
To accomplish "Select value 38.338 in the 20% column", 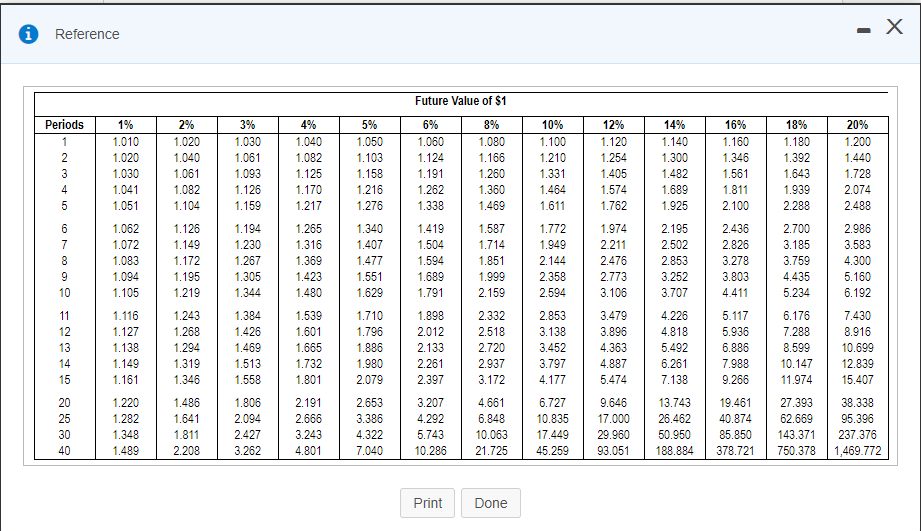I will [858, 403].
